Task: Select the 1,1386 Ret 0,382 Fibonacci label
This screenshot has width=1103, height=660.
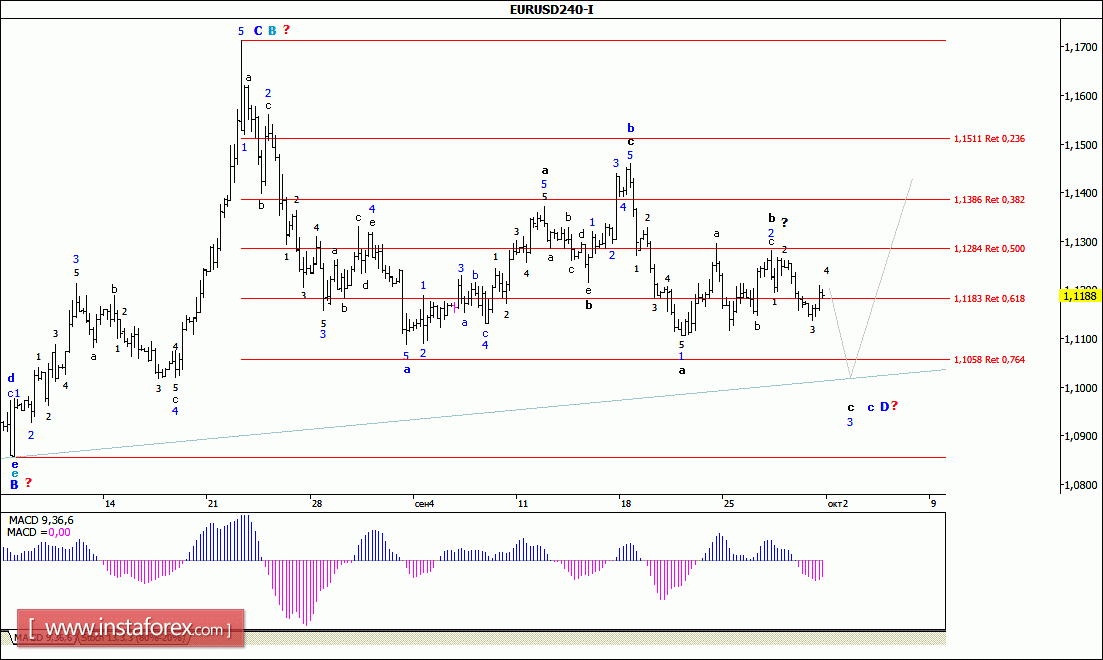Action: 990,200
